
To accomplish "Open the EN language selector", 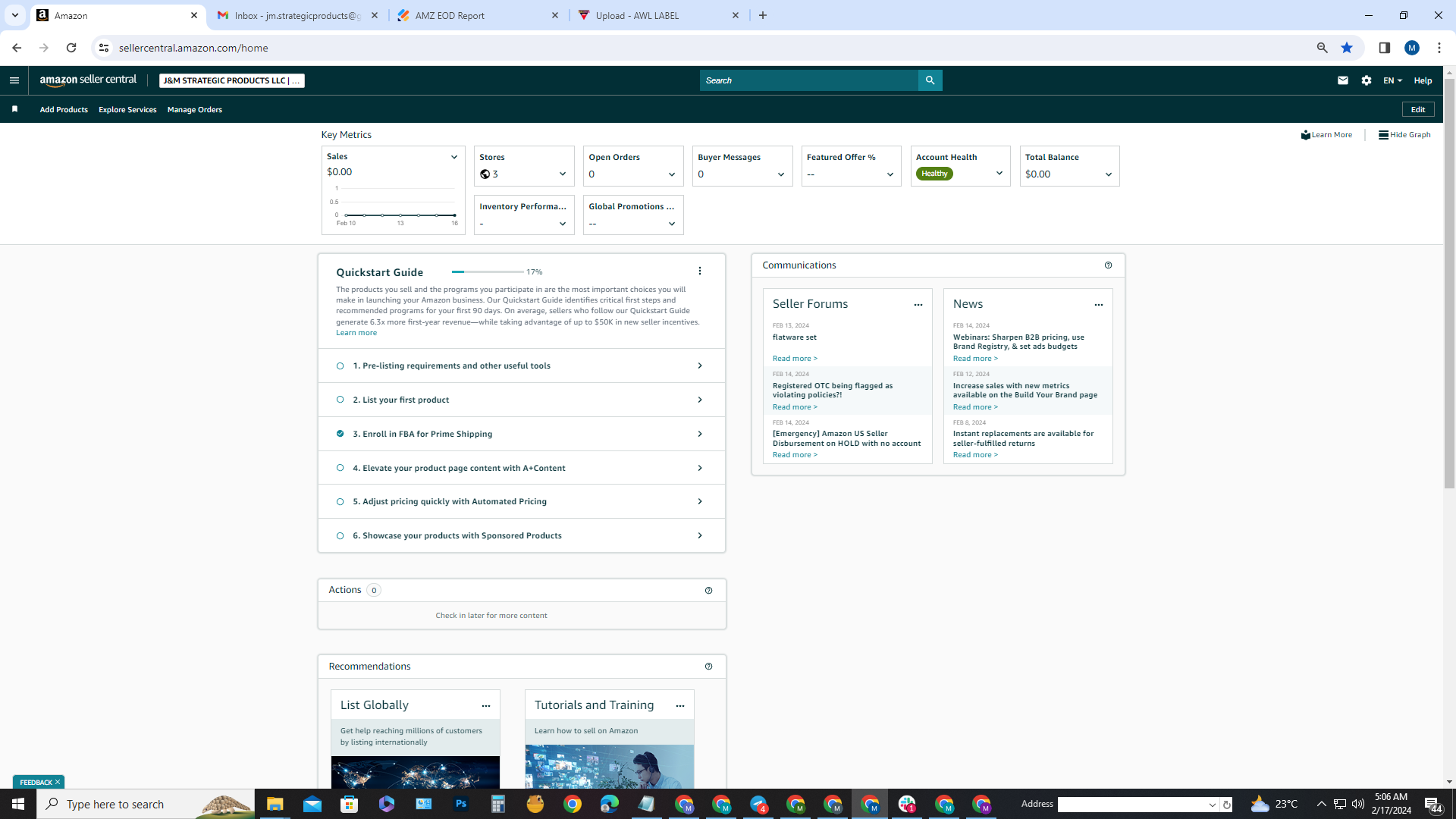I will tap(1392, 80).
